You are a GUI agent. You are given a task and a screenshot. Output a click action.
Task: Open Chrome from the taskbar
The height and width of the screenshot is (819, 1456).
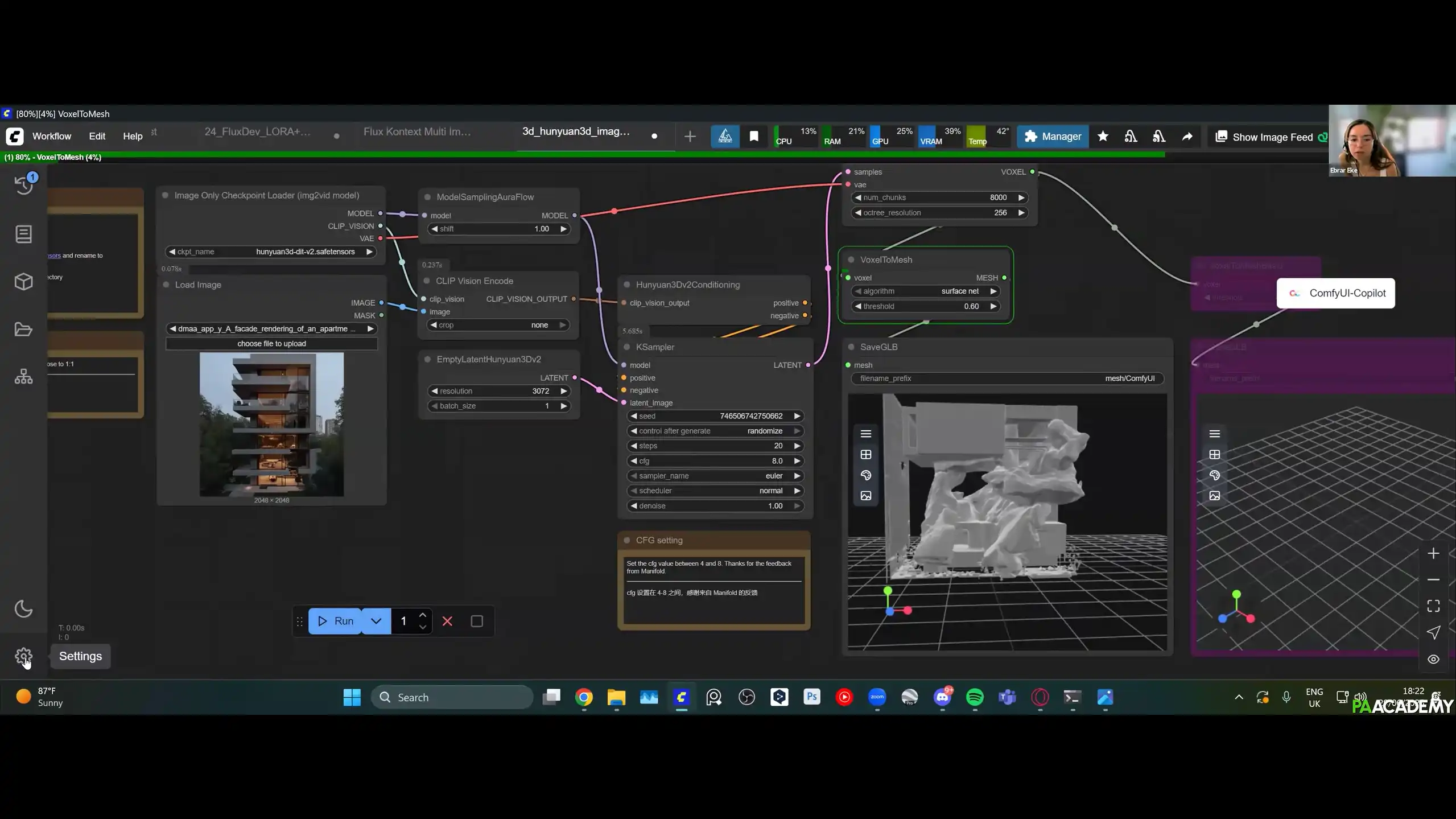click(584, 697)
